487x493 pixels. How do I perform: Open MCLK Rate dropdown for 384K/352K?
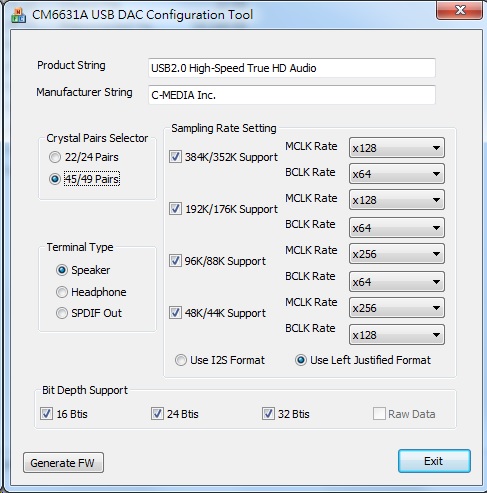pos(397,148)
